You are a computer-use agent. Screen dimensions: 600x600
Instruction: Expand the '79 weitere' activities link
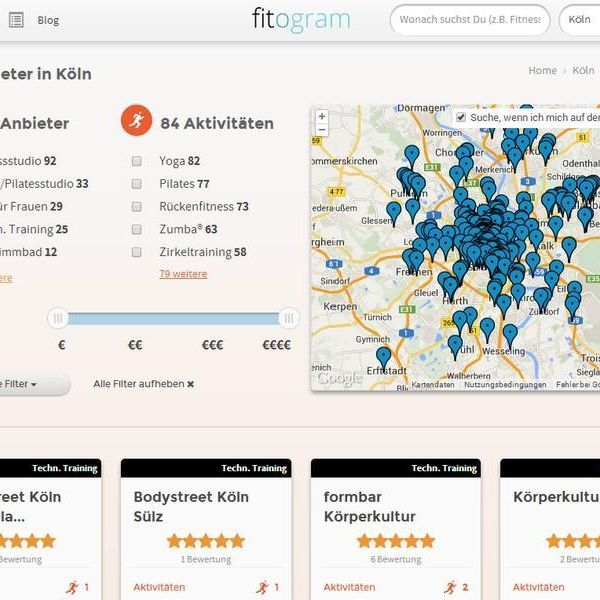tap(183, 274)
